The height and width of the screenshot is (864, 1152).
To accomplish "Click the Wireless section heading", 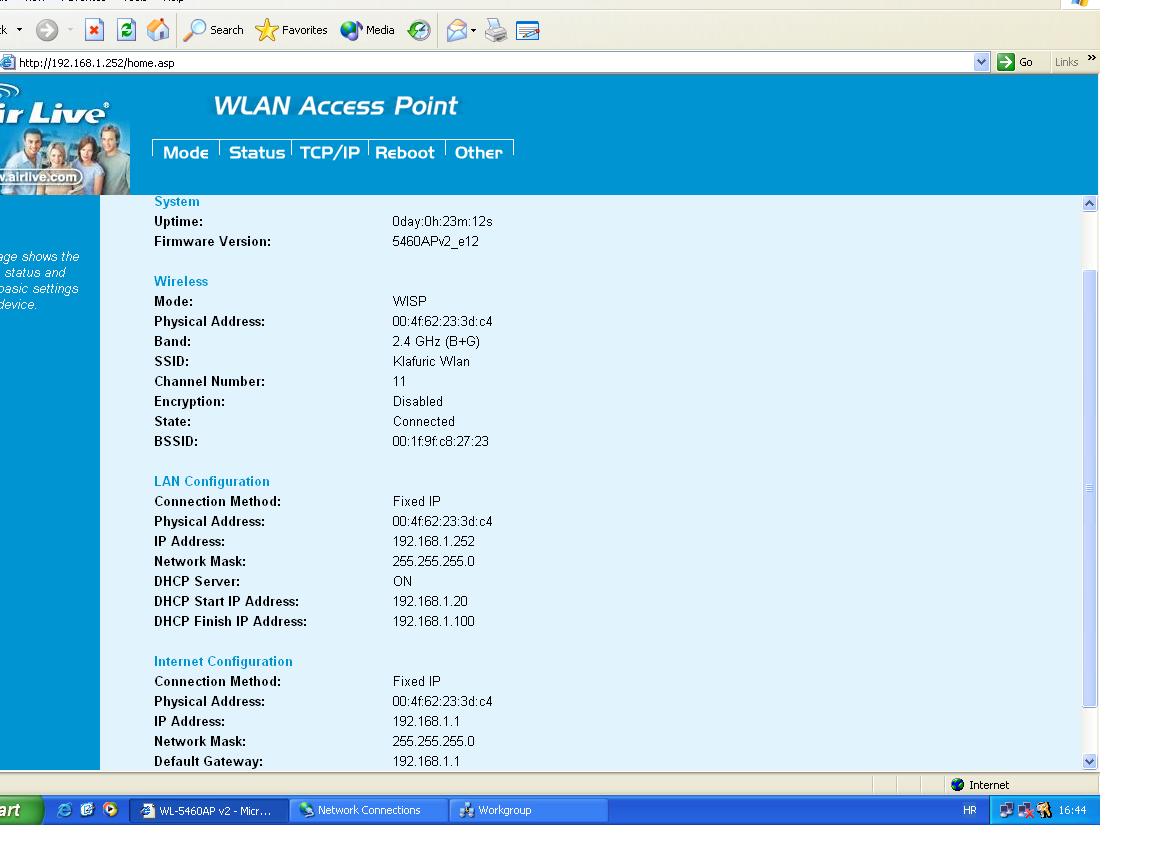I will (x=181, y=281).
